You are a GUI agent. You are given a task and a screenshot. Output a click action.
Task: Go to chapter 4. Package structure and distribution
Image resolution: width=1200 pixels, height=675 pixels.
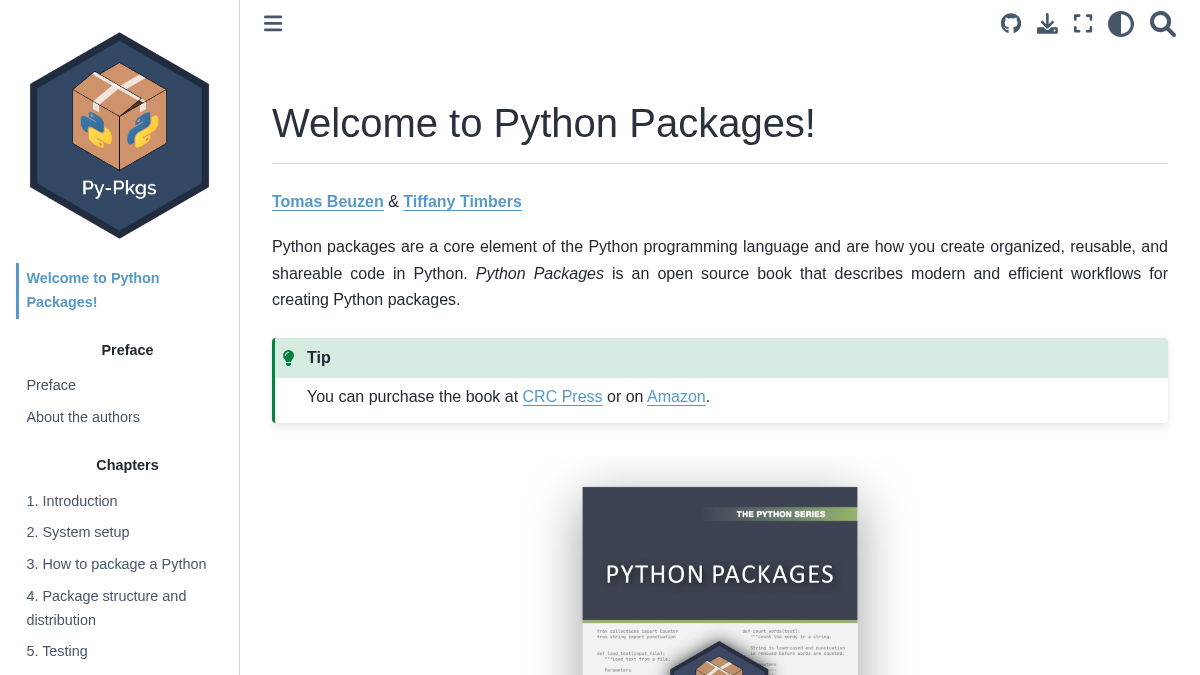(x=106, y=608)
